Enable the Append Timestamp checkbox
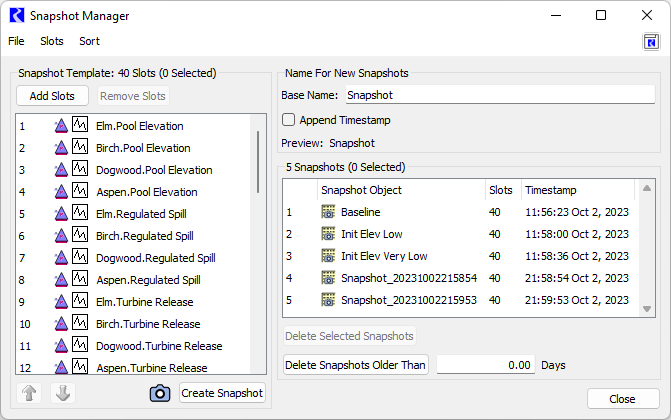This screenshot has height=420, width=671. click(288, 120)
